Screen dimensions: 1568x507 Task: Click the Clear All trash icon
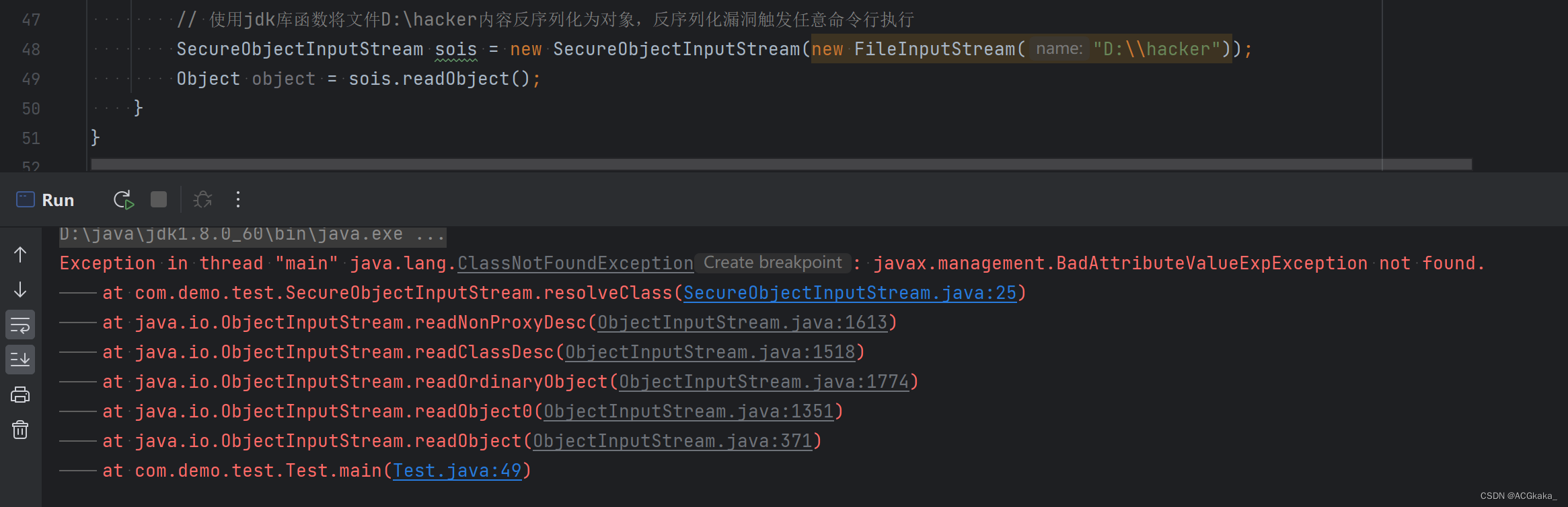click(x=20, y=430)
